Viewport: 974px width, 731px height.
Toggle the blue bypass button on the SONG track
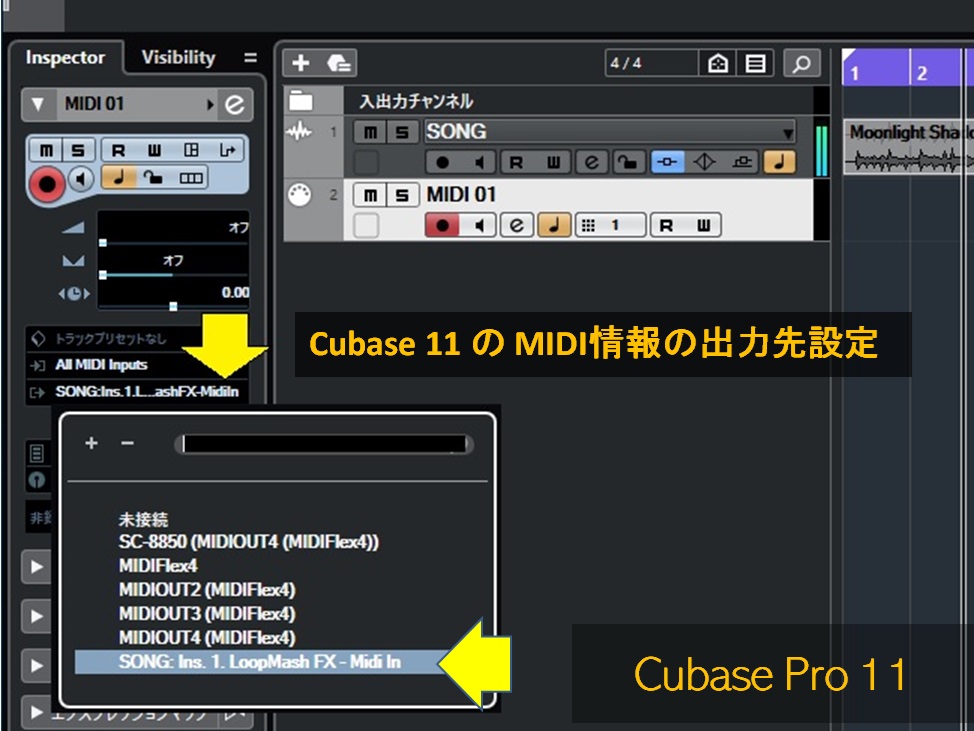667,163
